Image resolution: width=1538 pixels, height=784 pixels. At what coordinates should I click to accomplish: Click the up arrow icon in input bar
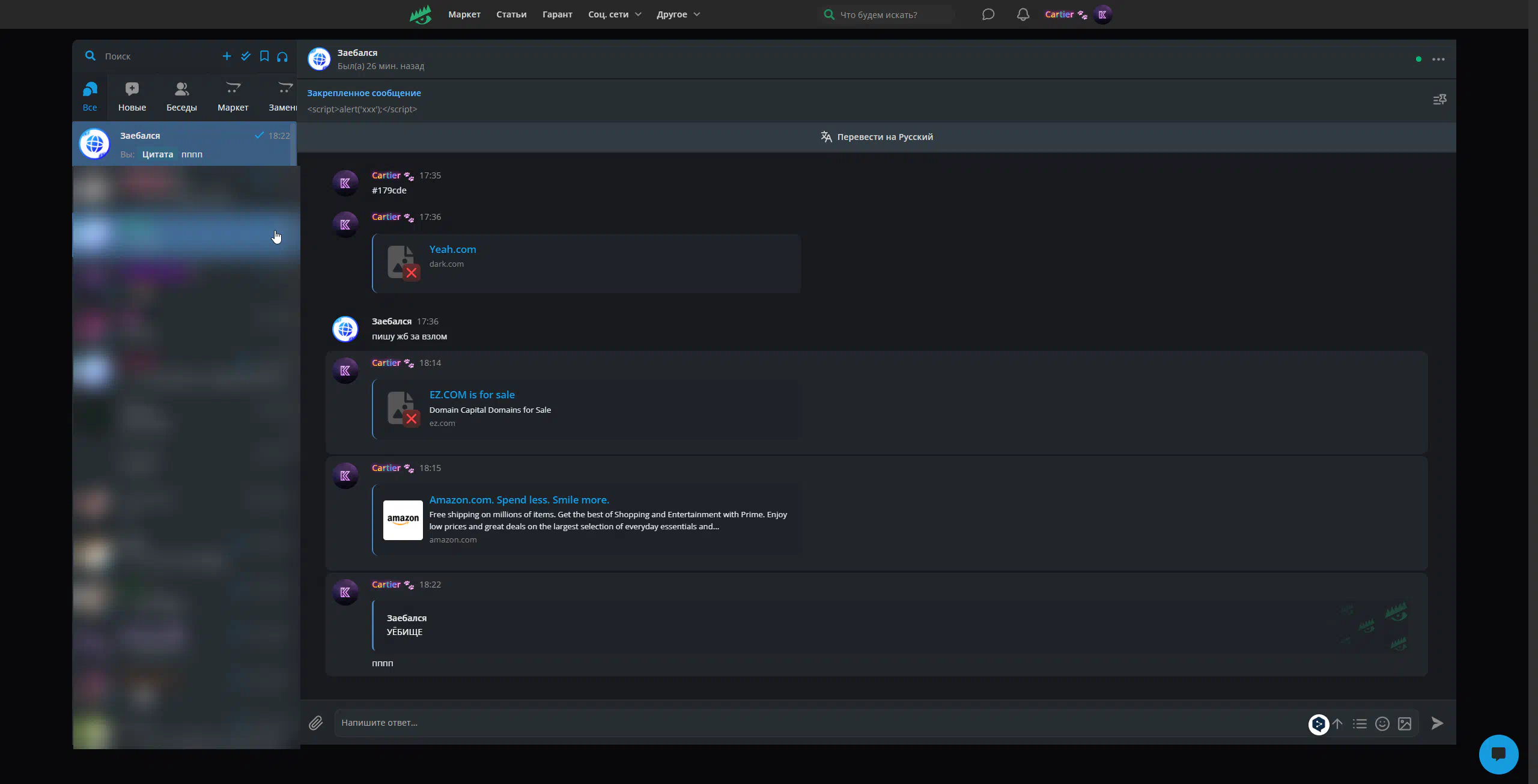[1337, 724]
